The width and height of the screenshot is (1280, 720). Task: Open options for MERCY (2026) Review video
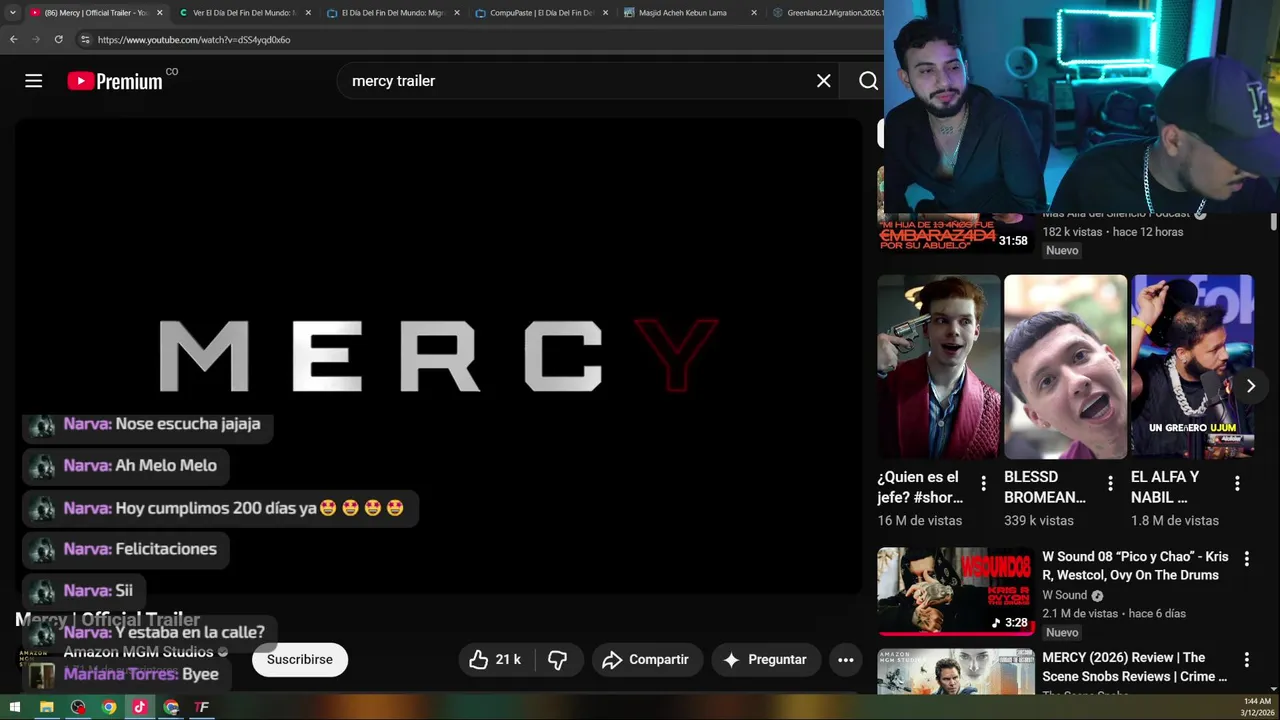1247,660
